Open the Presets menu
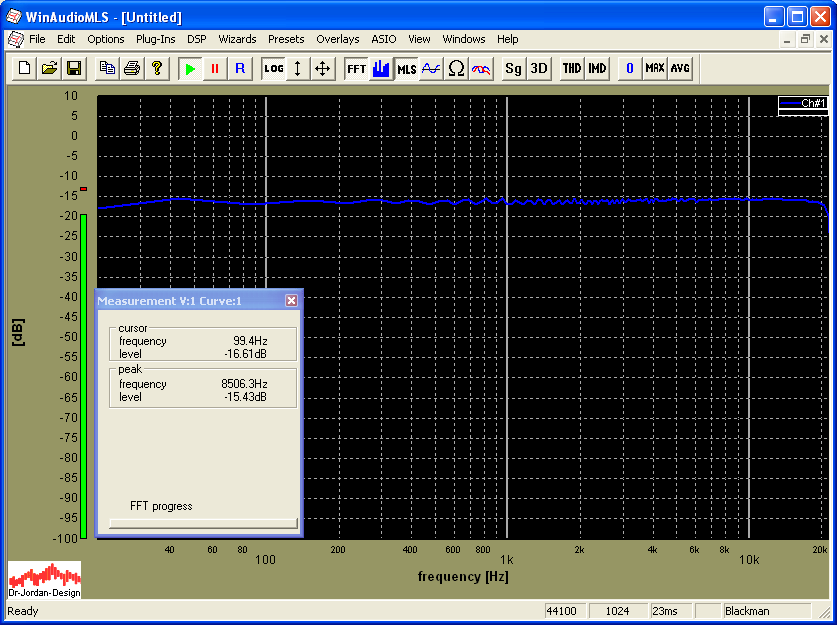 point(286,39)
